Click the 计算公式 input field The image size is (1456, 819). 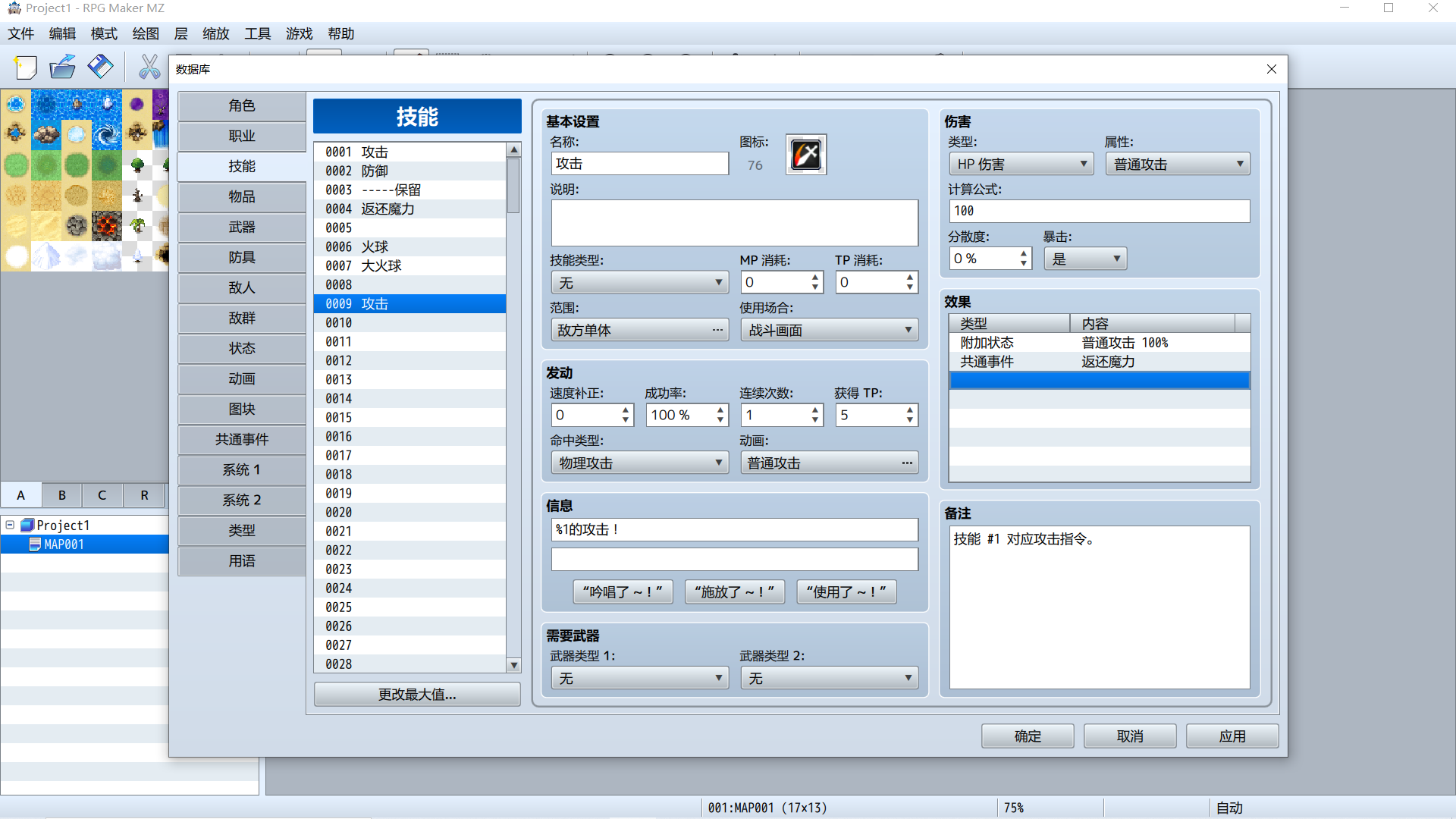click(1099, 211)
